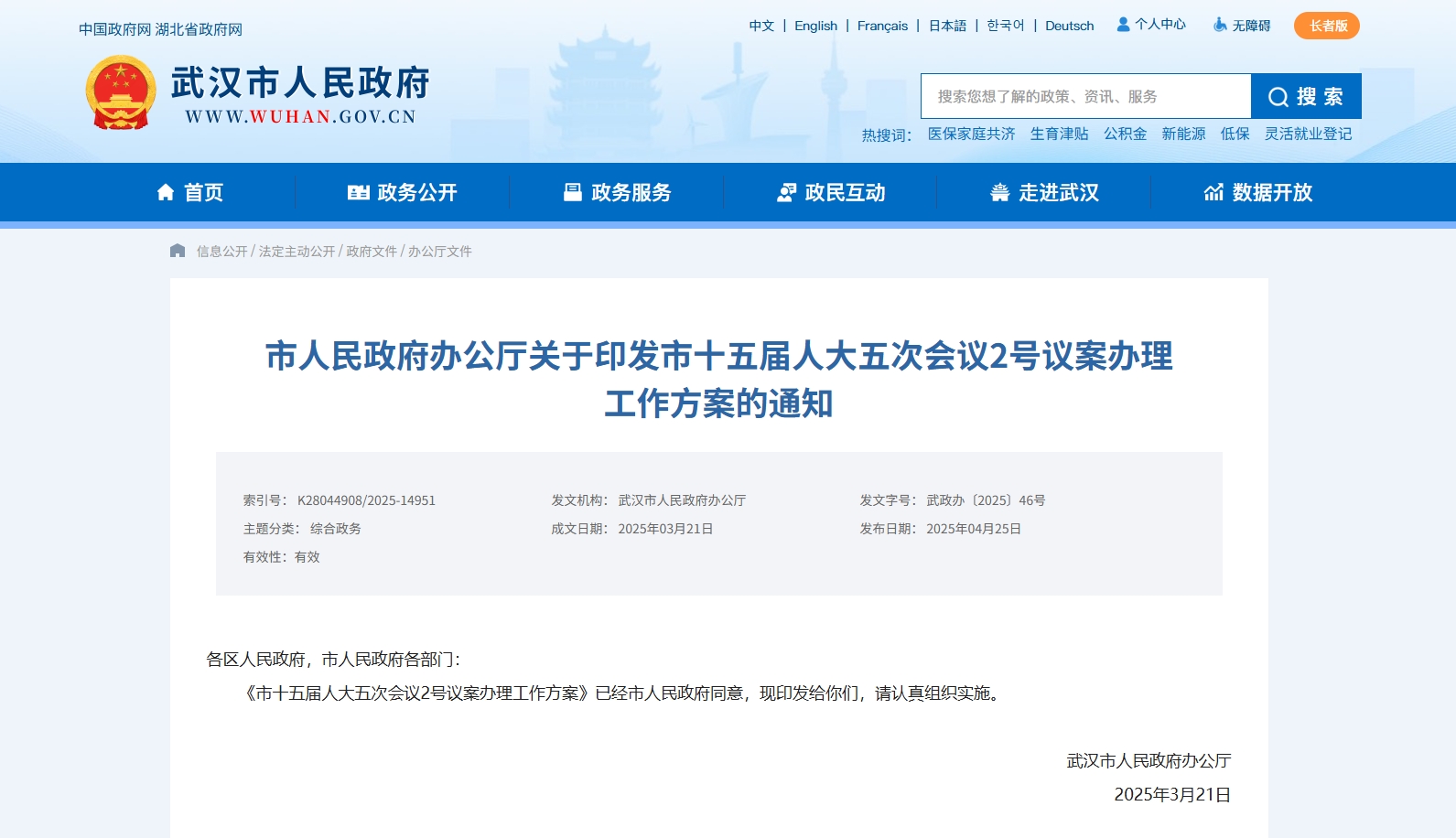The width and height of the screenshot is (1456, 838).
Task: Click breadcrumb link 政府文件
Action: coord(372,252)
